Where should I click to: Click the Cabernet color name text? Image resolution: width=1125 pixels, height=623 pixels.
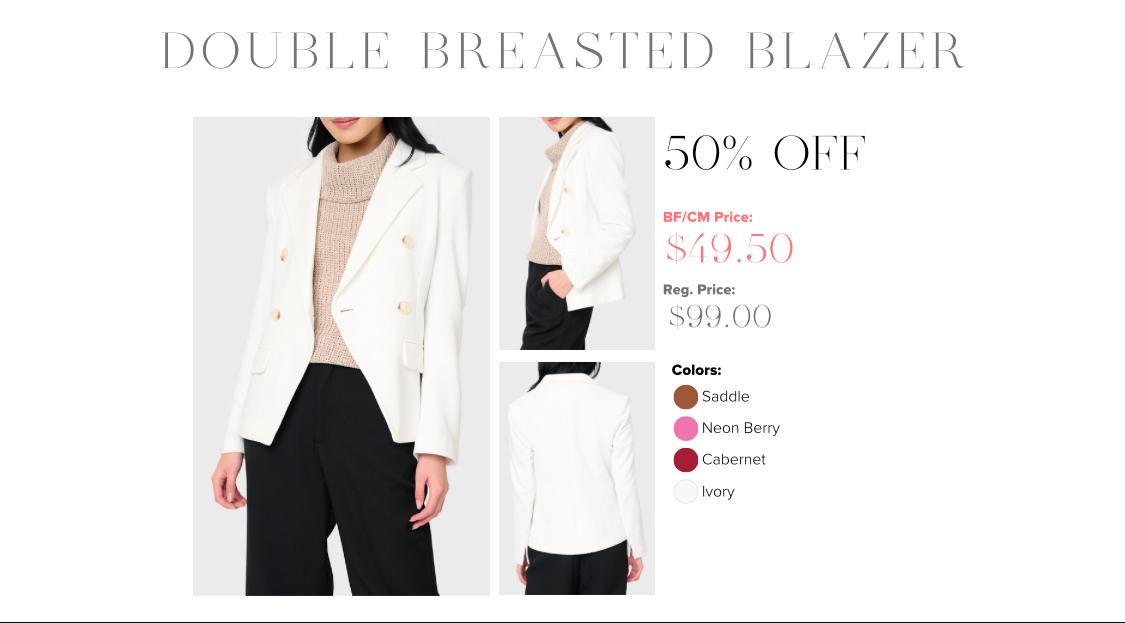click(x=733, y=460)
